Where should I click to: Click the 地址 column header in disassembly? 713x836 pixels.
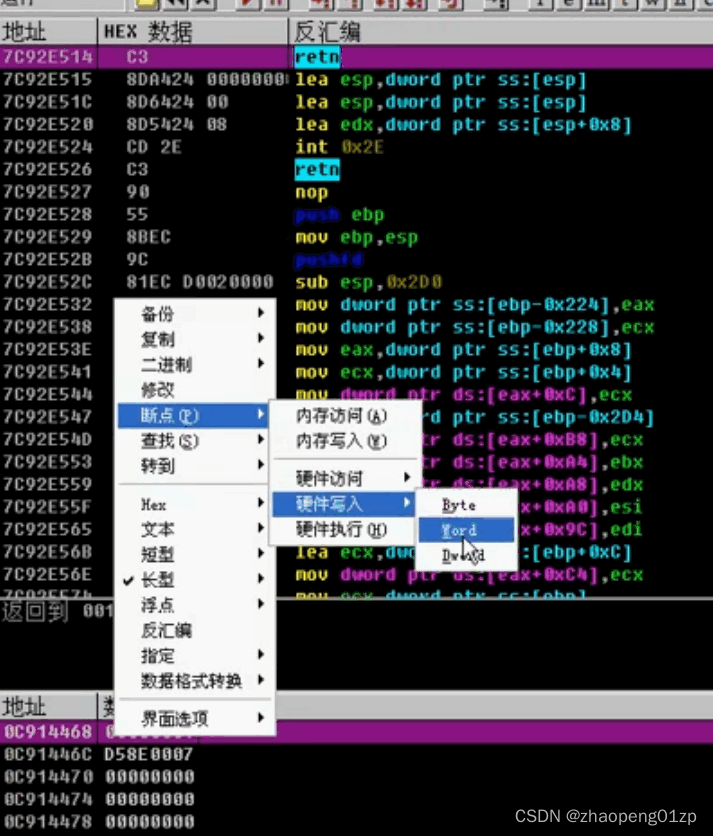pos(49,32)
